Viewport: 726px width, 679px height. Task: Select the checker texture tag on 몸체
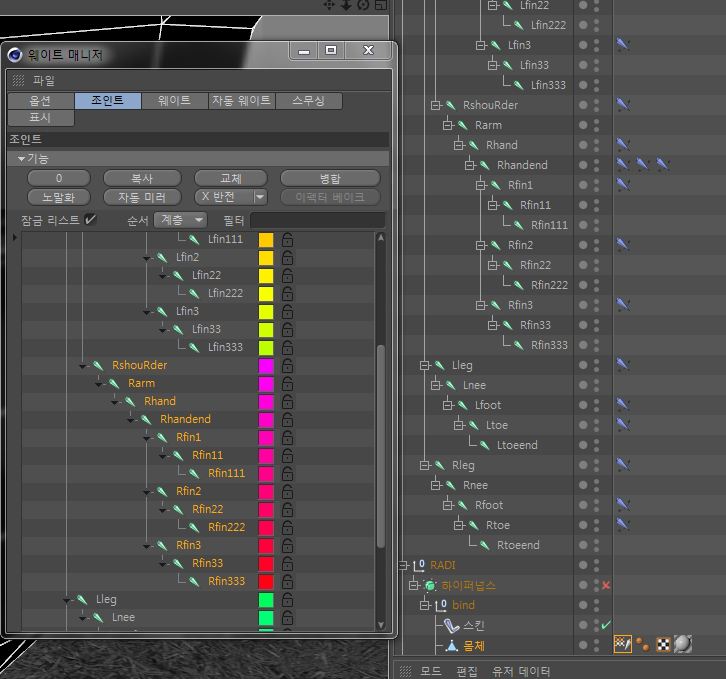663,644
